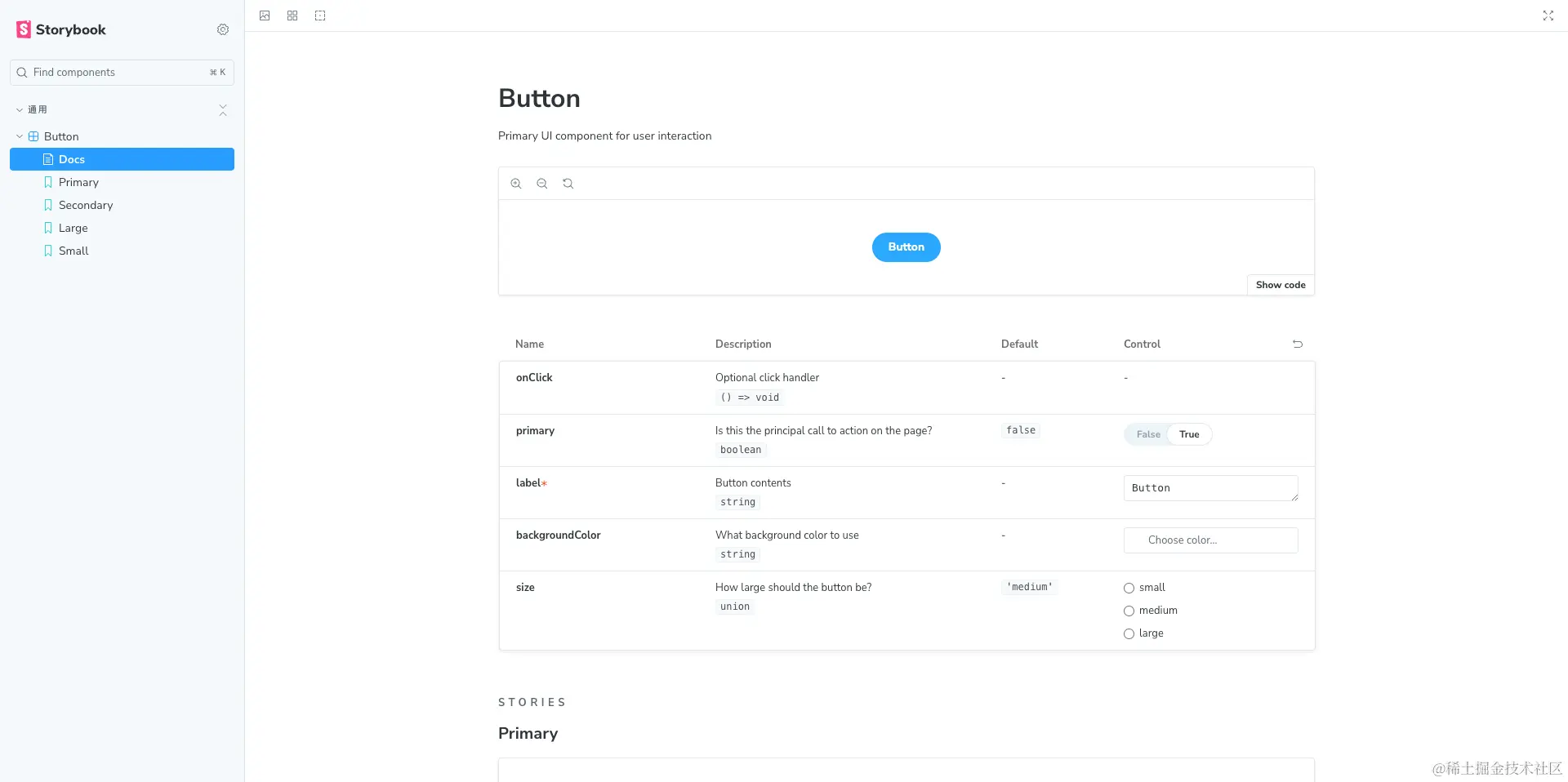1568x782 pixels.
Task: Click the 'medium' default value for size
Action: pyautogui.click(x=1030, y=587)
